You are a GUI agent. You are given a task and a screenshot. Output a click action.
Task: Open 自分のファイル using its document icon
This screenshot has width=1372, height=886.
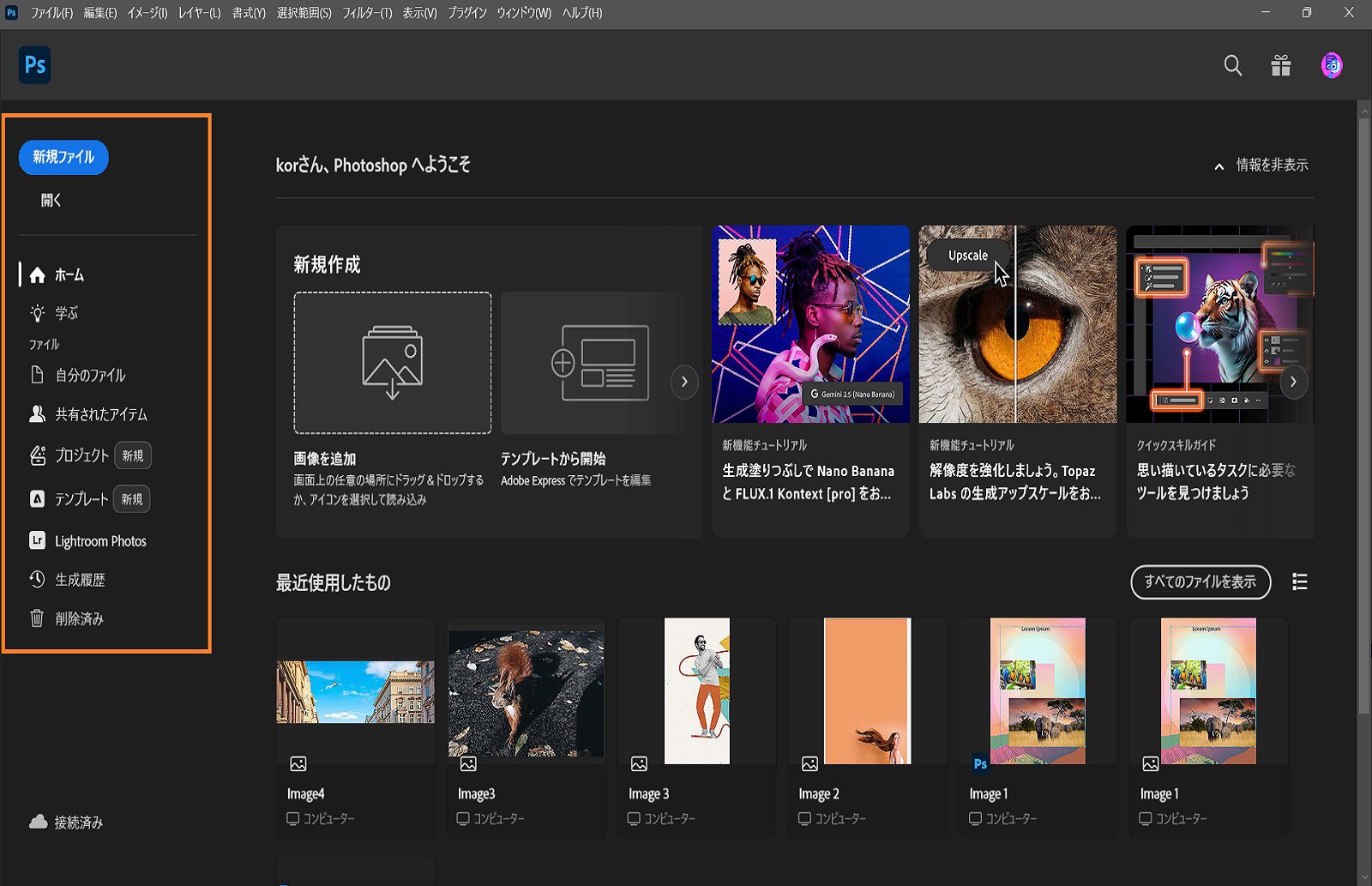36,375
